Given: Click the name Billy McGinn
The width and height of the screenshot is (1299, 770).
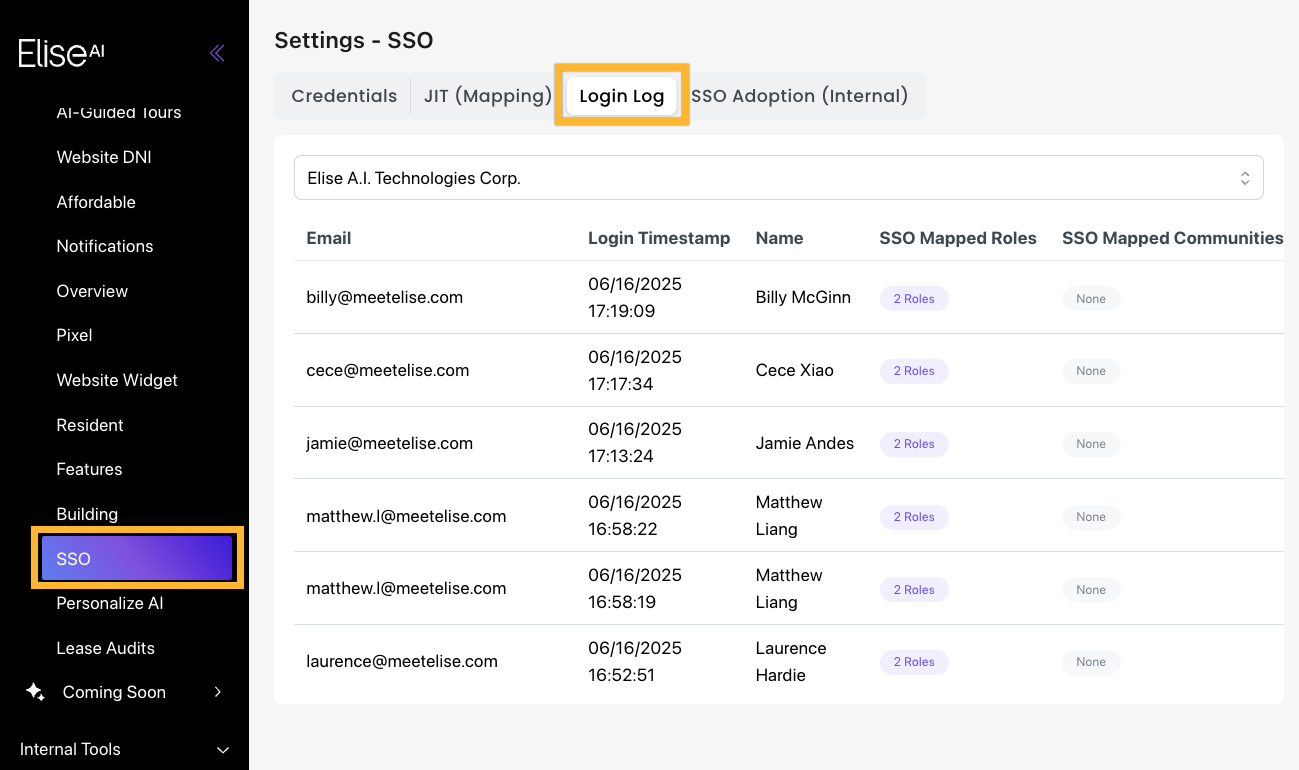Looking at the screenshot, I should pyautogui.click(x=803, y=297).
